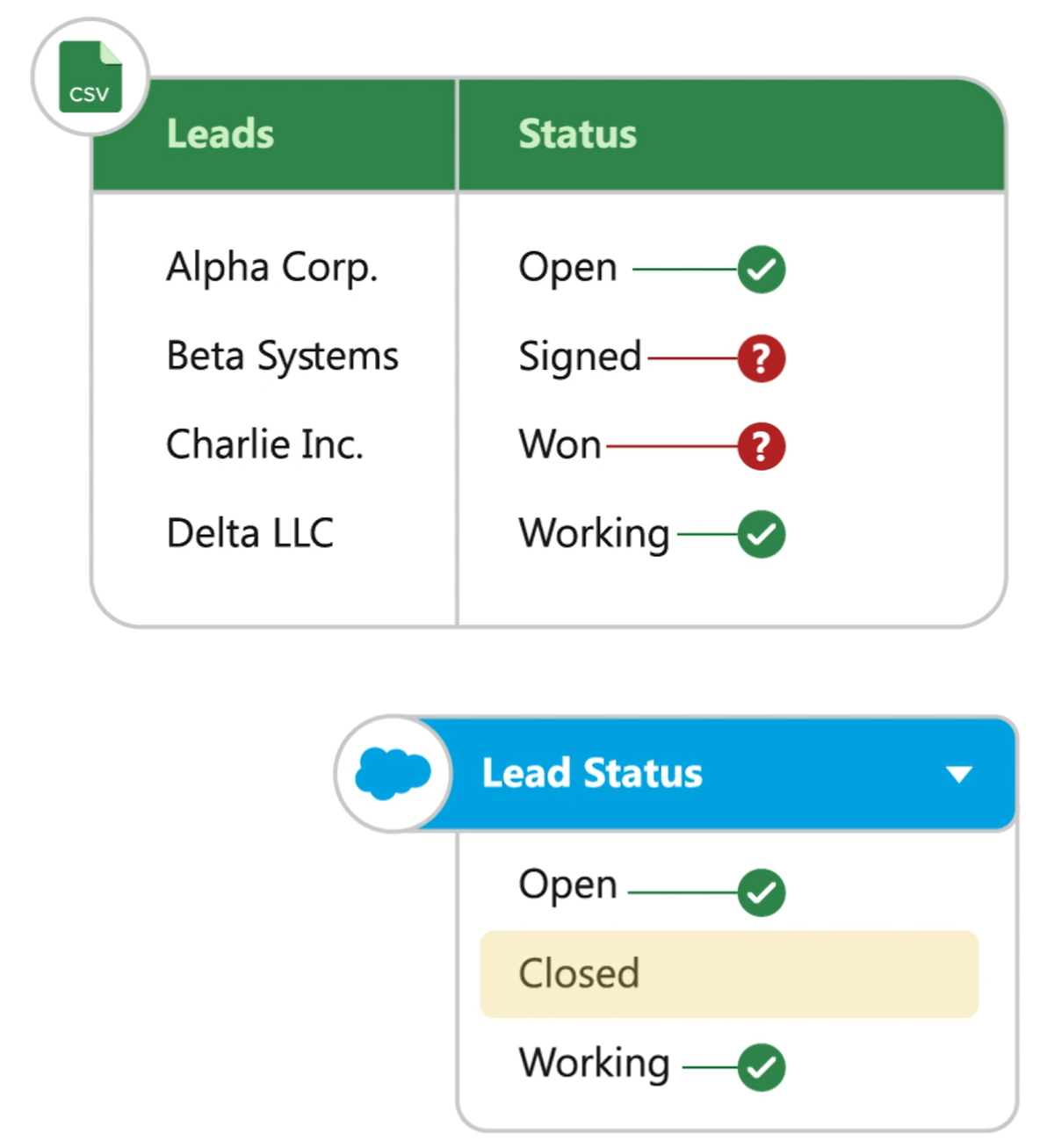
Task: Click the green CSV file icon
Action: (x=90, y=77)
